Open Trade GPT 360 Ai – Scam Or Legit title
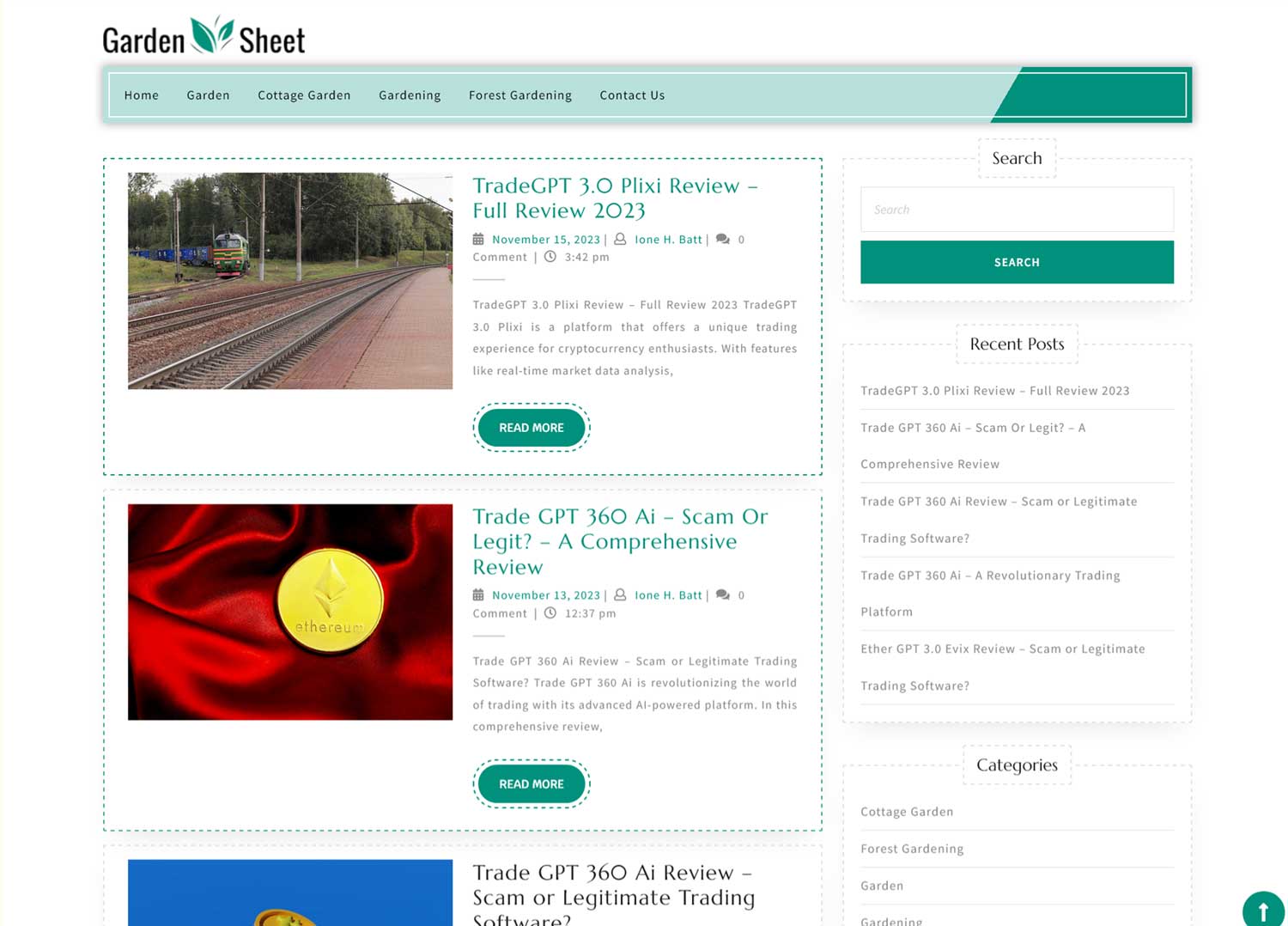Image resolution: width=1288 pixels, height=926 pixels. click(620, 541)
